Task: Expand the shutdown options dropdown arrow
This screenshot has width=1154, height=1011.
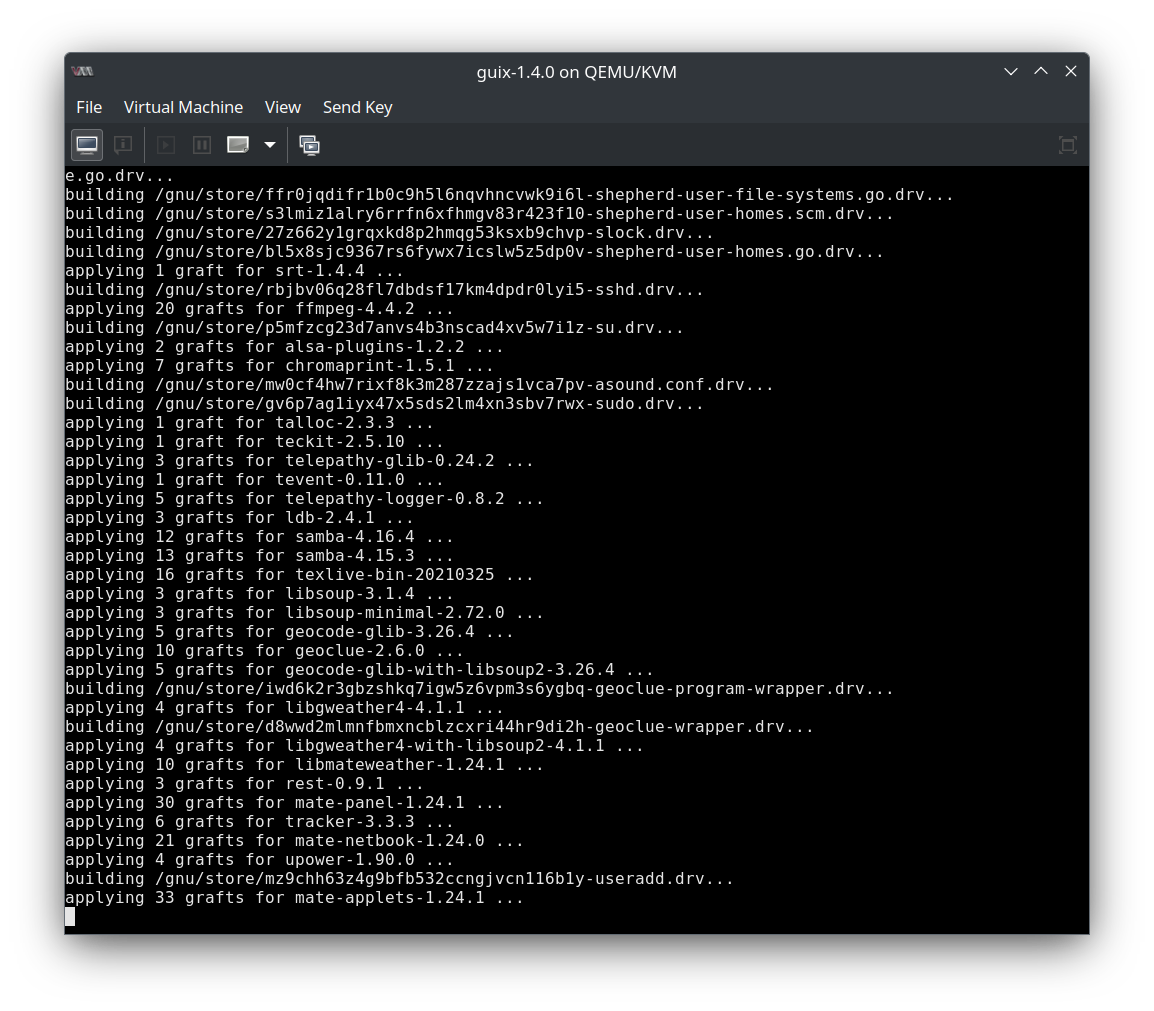Action: click(x=269, y=145)
